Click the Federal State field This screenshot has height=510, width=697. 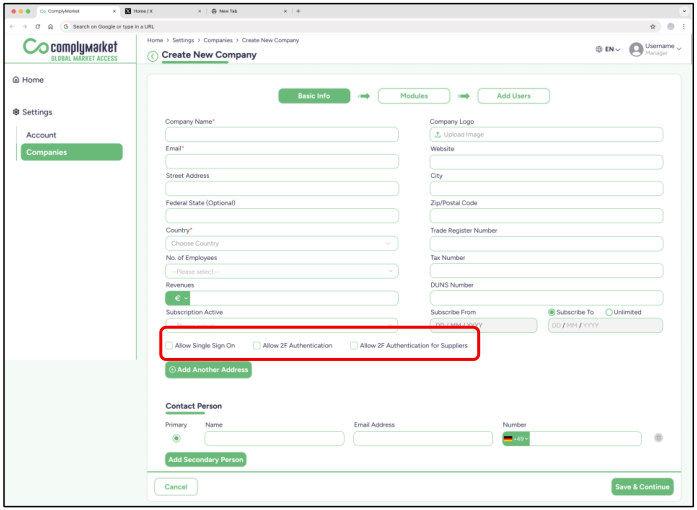click(x=282, y=216)
